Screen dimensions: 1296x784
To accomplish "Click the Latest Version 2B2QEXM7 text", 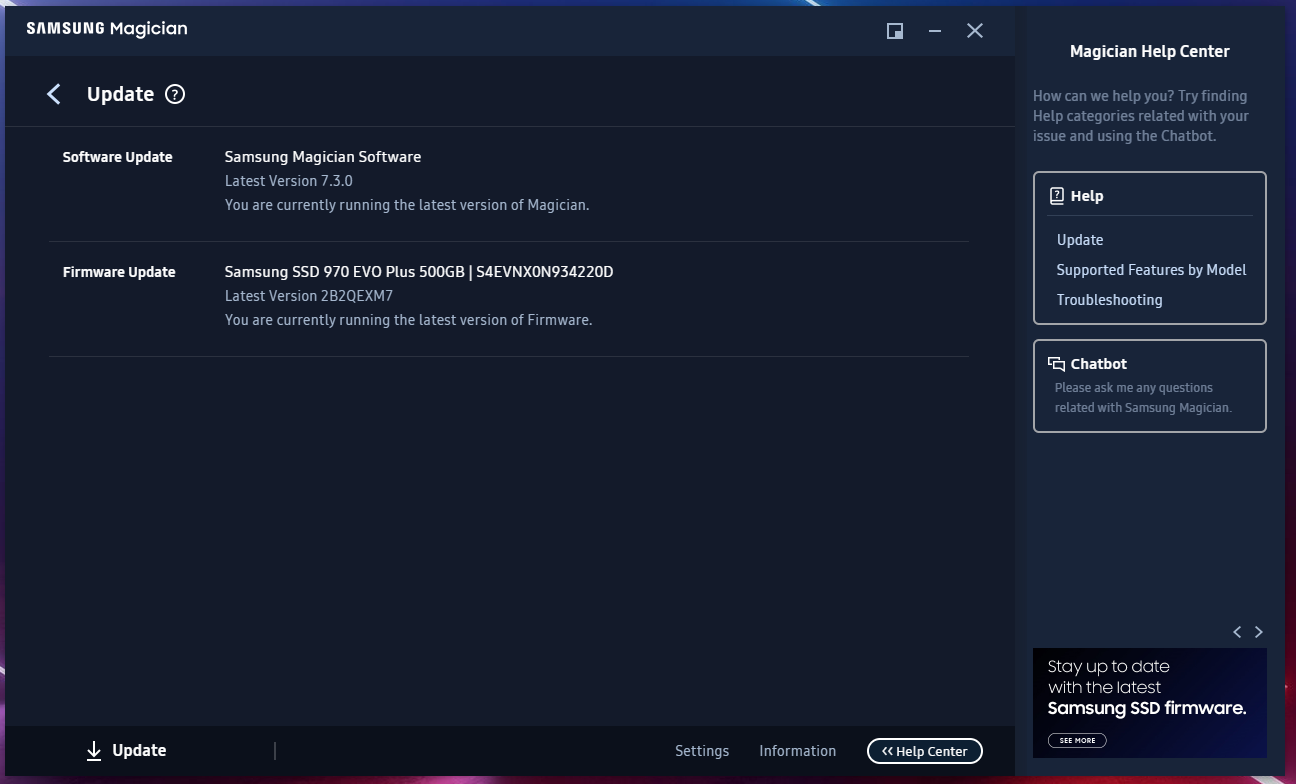I will tap(309, 296).
